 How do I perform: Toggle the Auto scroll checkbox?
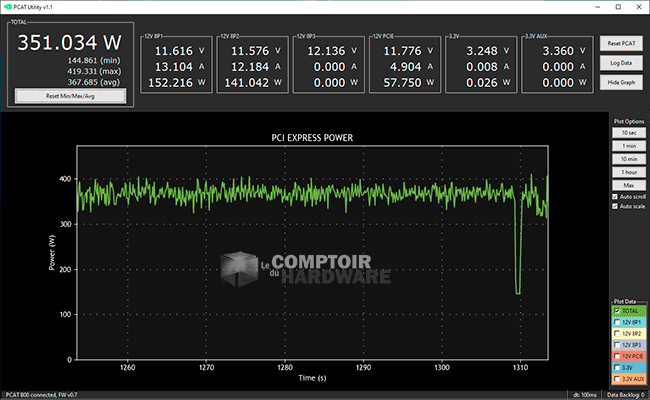(614, 196)
